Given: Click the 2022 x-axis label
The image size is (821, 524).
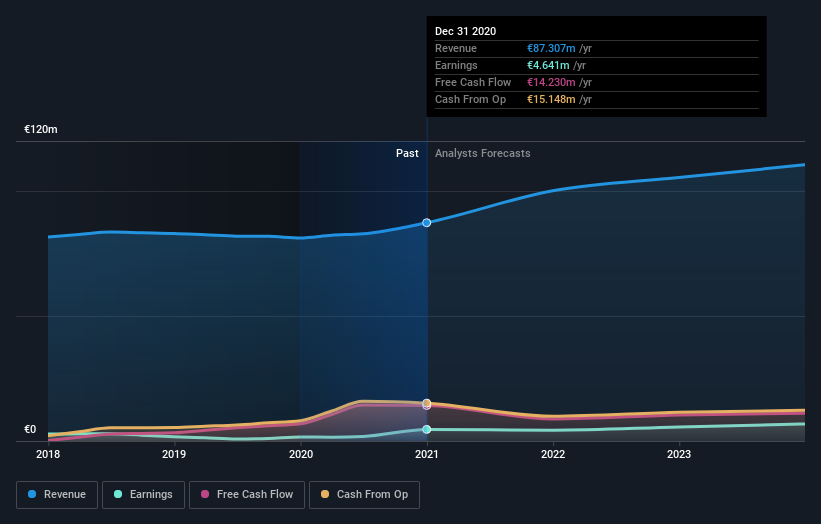Looking at the screenshot, I should (x=553, y=454).
